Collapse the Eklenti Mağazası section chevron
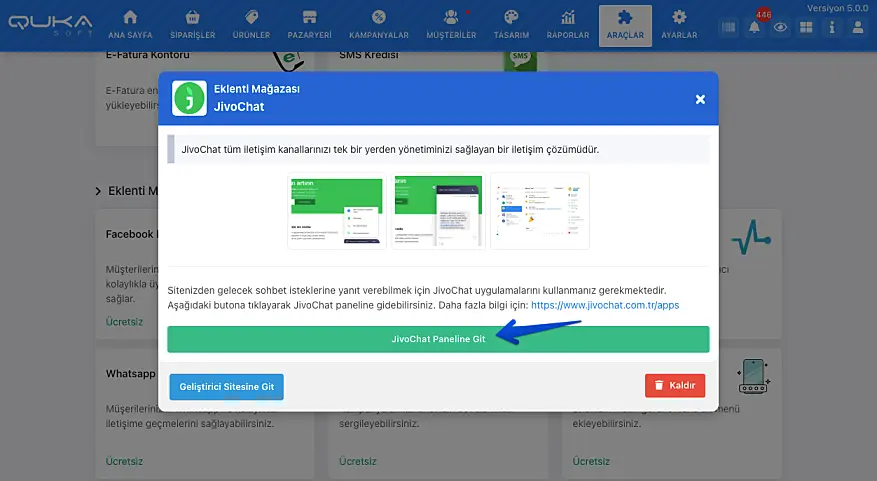The height and width of the screenshot is (481, 877). click(98, 191)
